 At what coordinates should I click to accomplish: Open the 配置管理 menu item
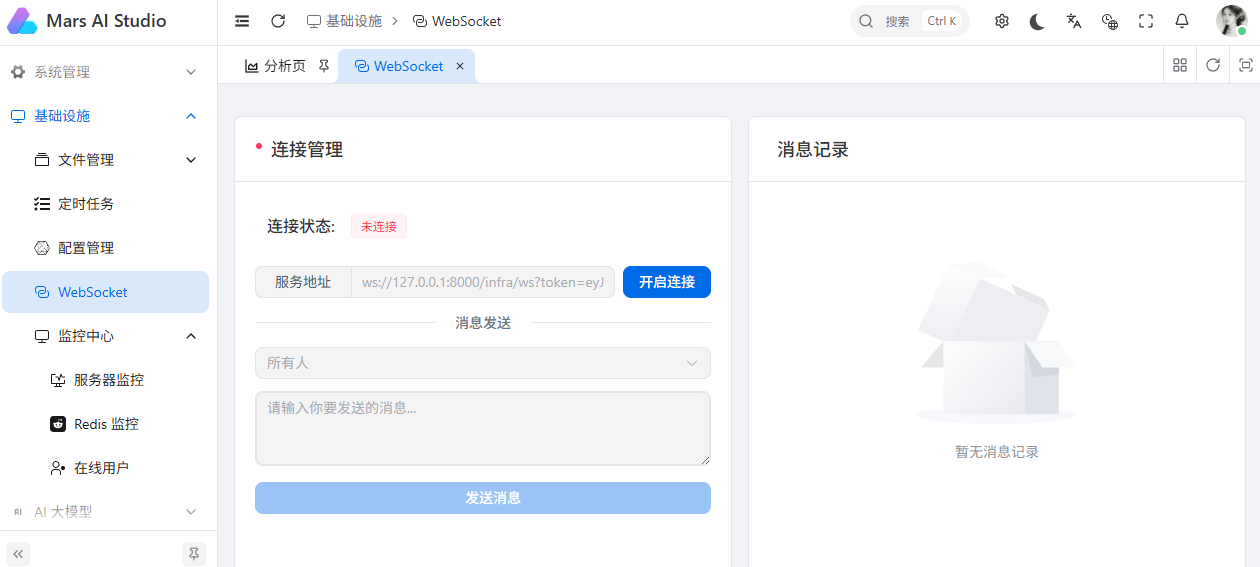(105, 248)
